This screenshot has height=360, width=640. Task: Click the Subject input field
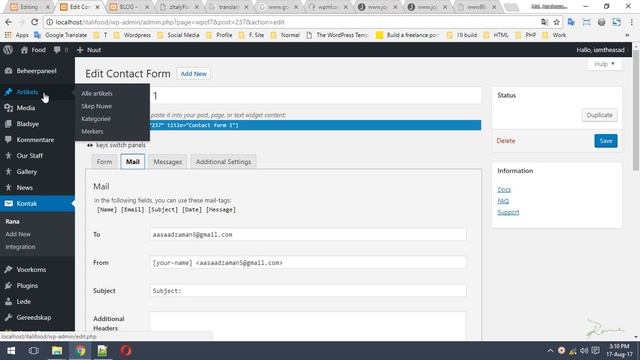click(x=308, y=291)
